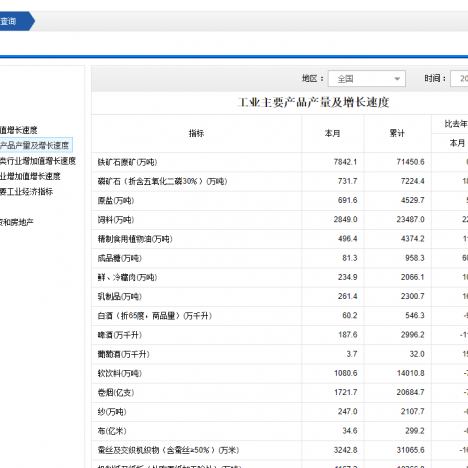The image size is (468, 468).
Task: Select row 卷烟(亿支)
Action: tap(280, 393)
